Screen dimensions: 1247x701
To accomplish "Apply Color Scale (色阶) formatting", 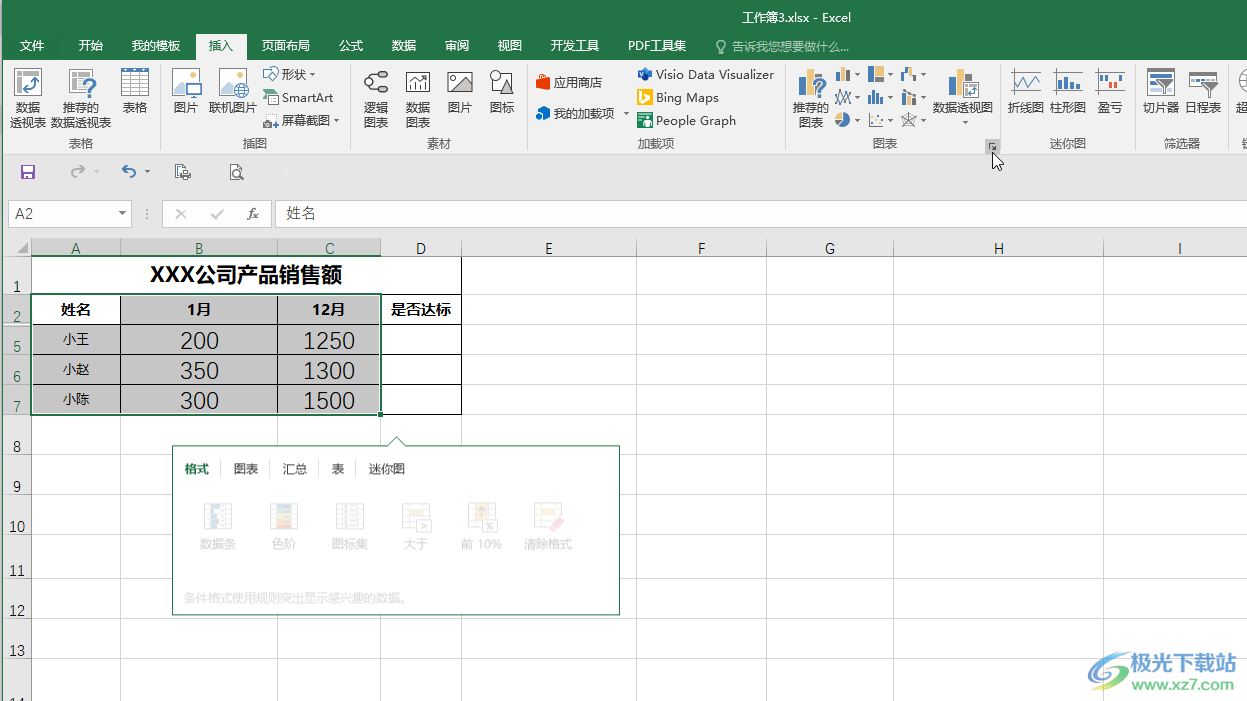I will tap(284, 527).
